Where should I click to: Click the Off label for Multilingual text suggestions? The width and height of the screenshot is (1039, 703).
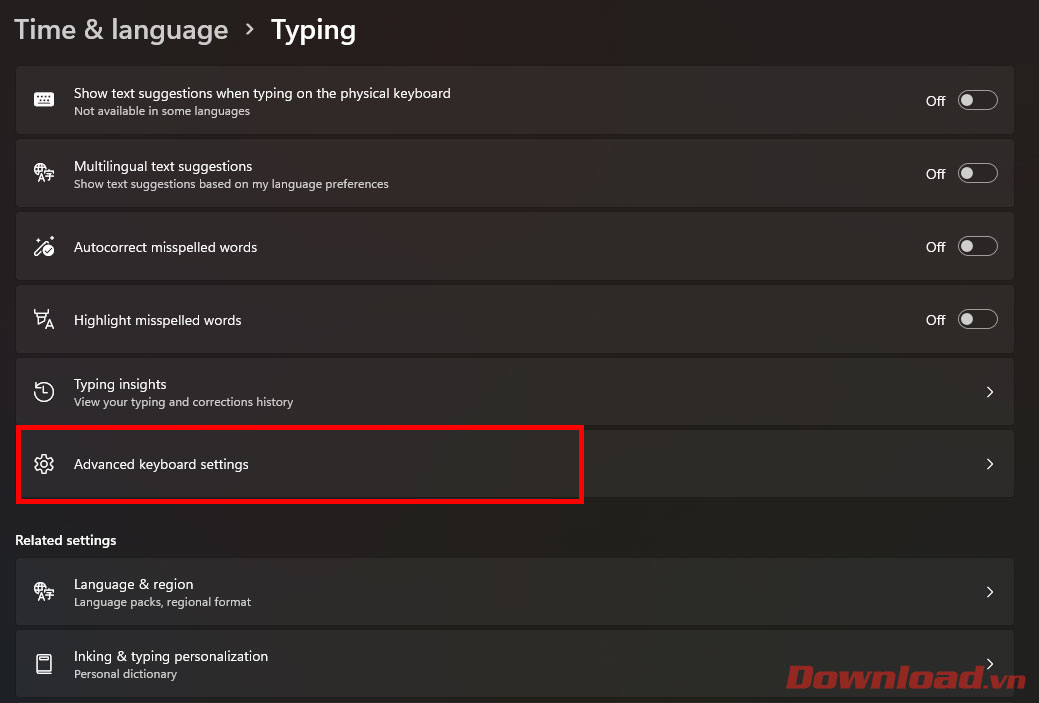pyautogui.click(x=935, y=174)
